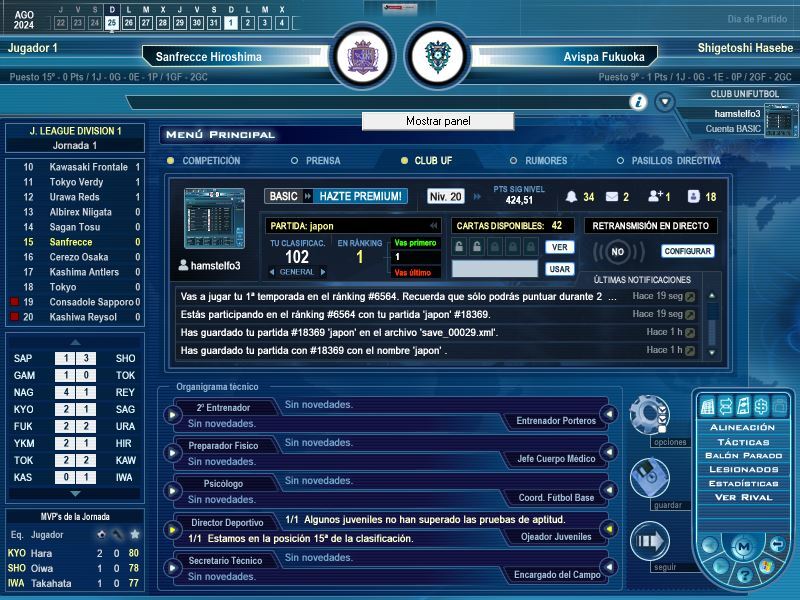Open the Tácticas menu item
This screenshot has height=600, width=800.
[x=742, y=441]
